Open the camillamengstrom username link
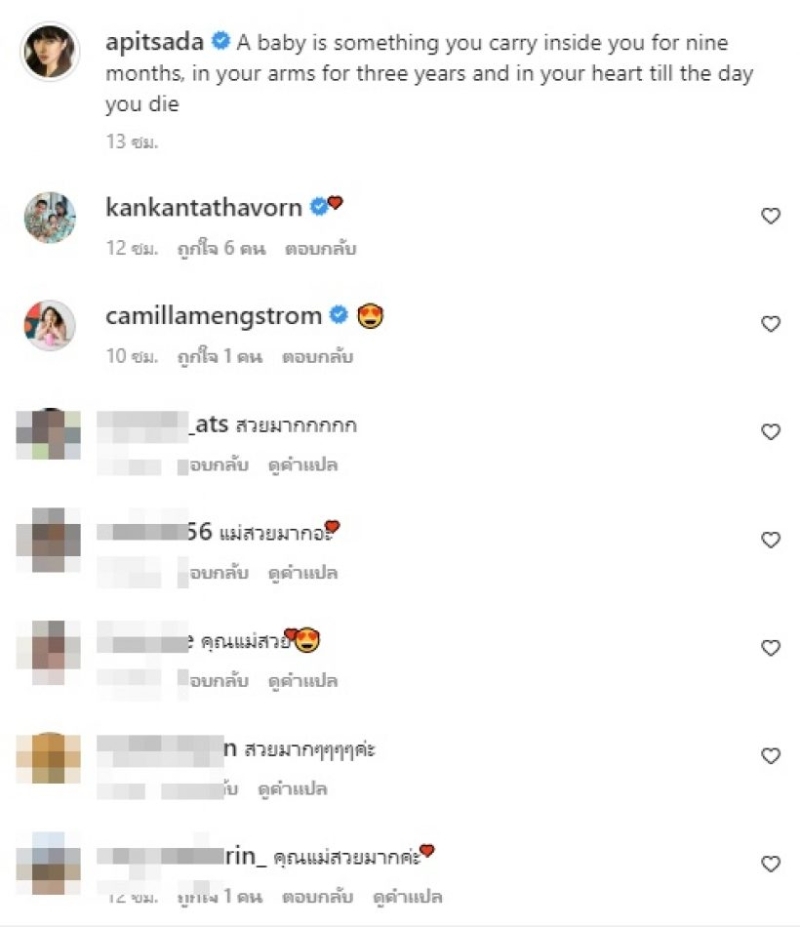The width and height of the screenshot is (800, 927). [x=213, y=316]
